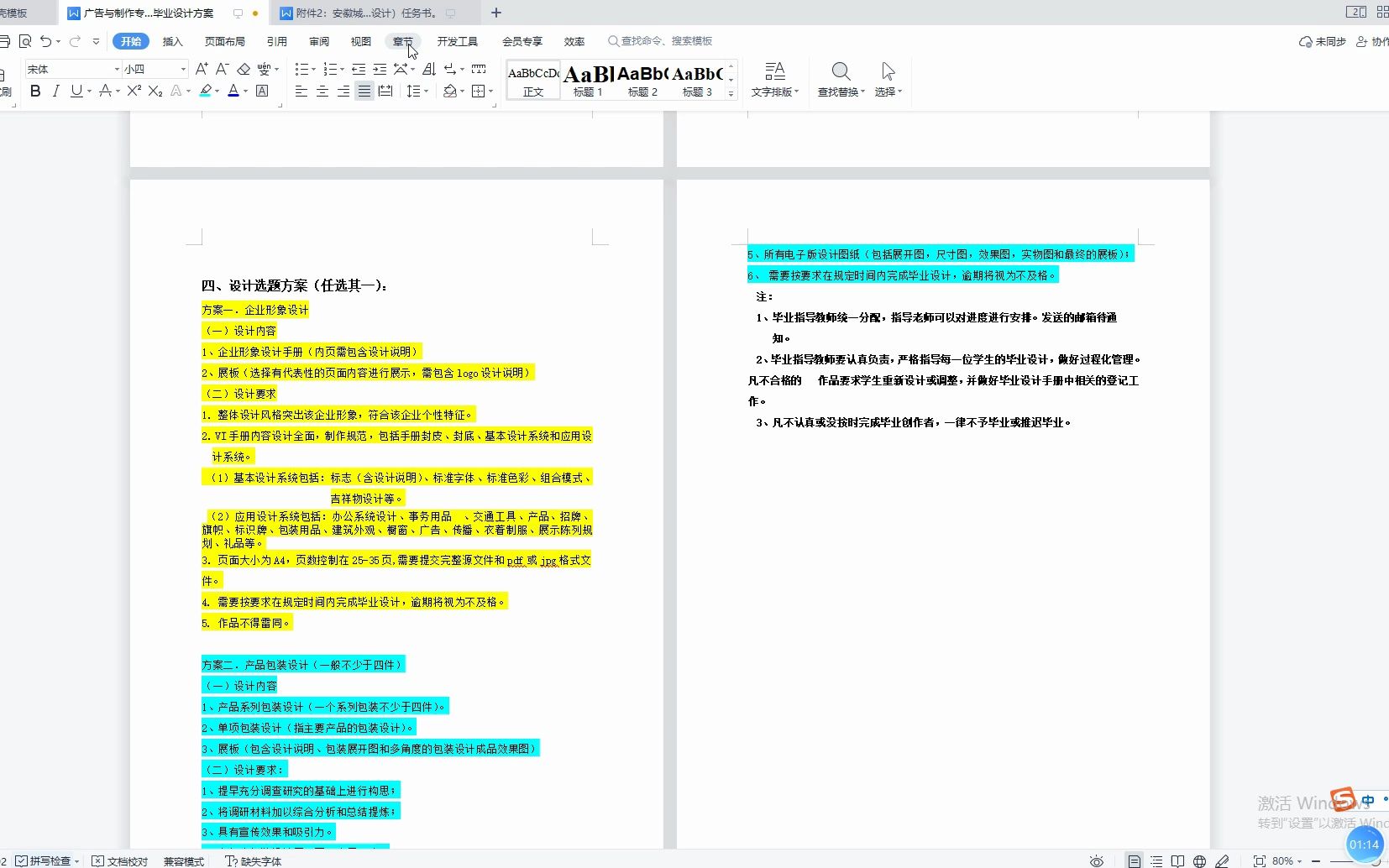Open a new document tab
The width and height of the screenshot is (1389, 868).
pos(496,13)
